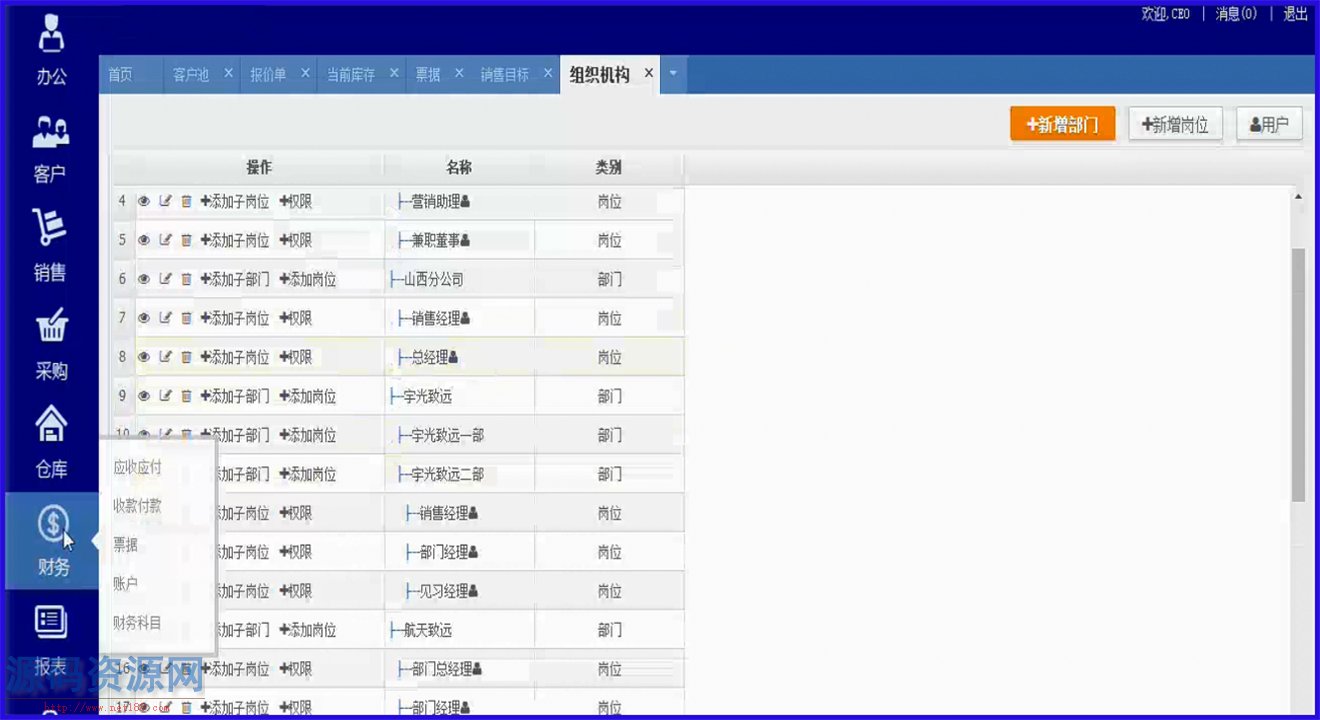Toggle the eye view icon for 营销助理
1320x720 pixels.
point(144,202)
